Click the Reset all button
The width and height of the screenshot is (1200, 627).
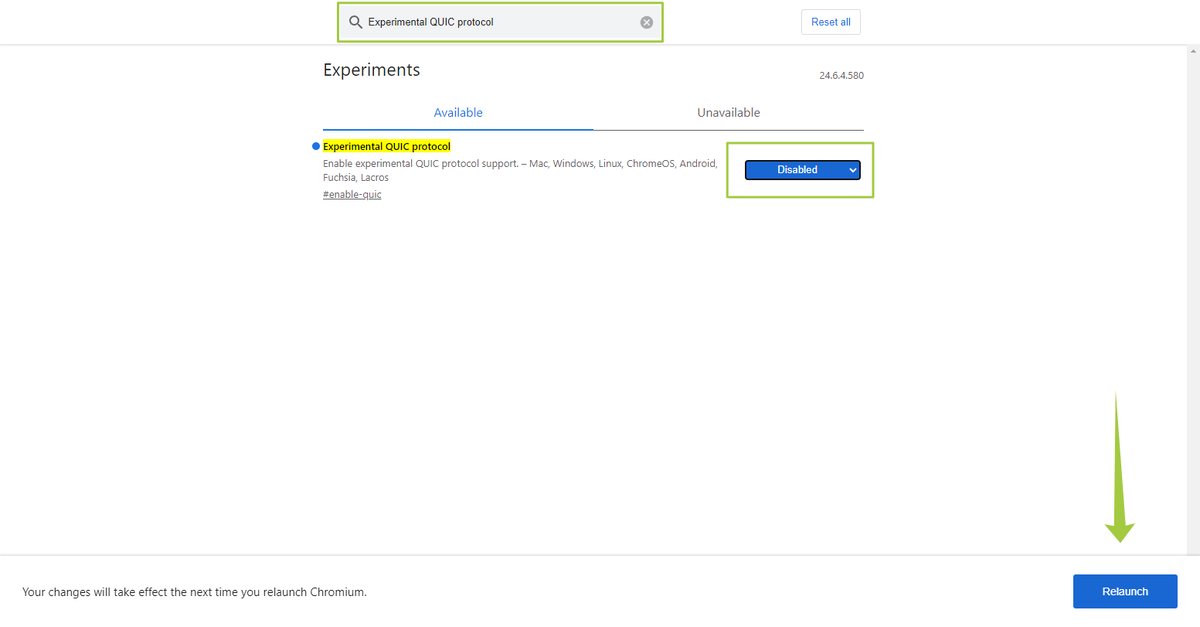831,22
